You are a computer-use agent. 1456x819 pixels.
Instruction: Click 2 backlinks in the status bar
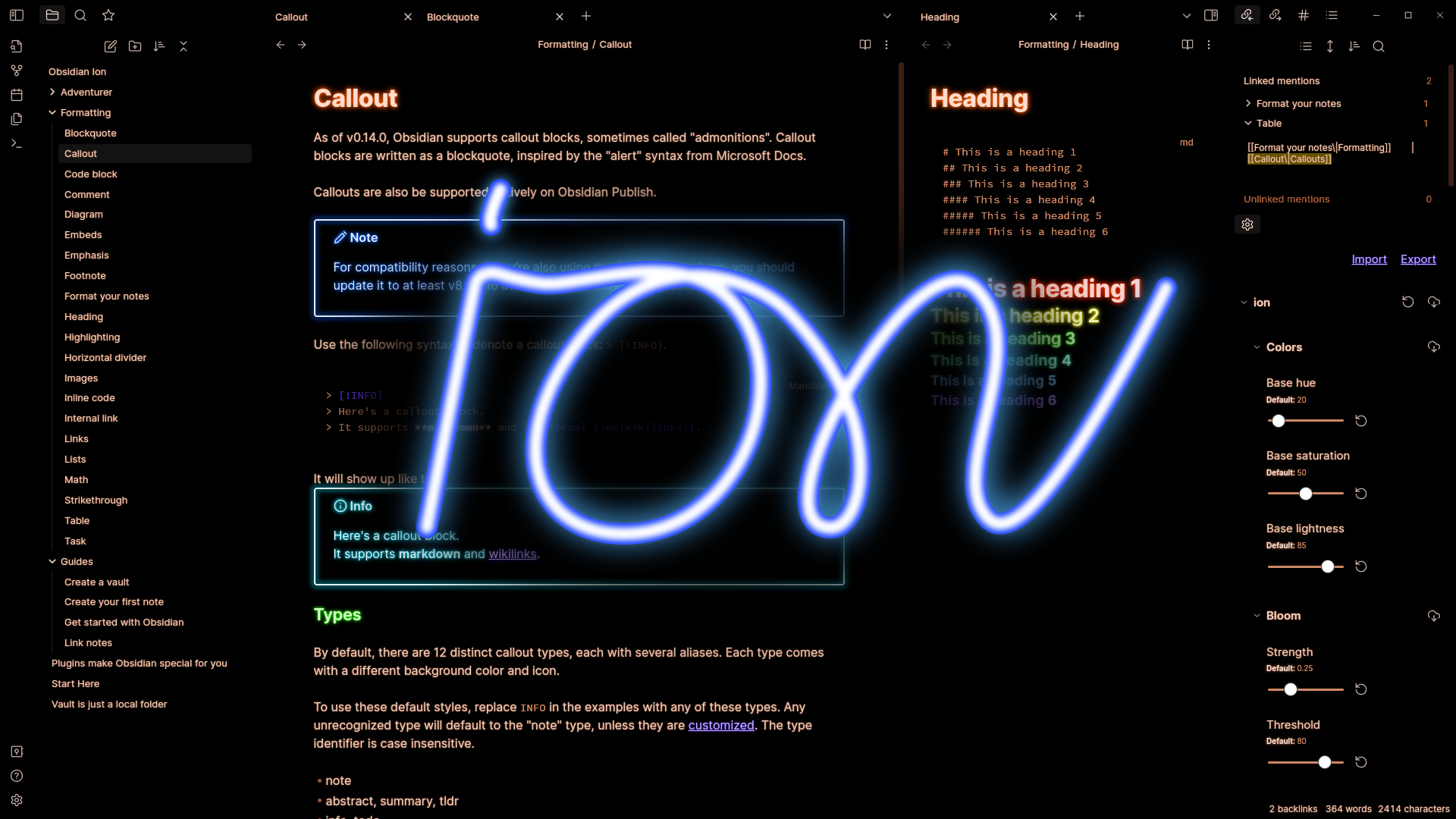[1293, 809]
